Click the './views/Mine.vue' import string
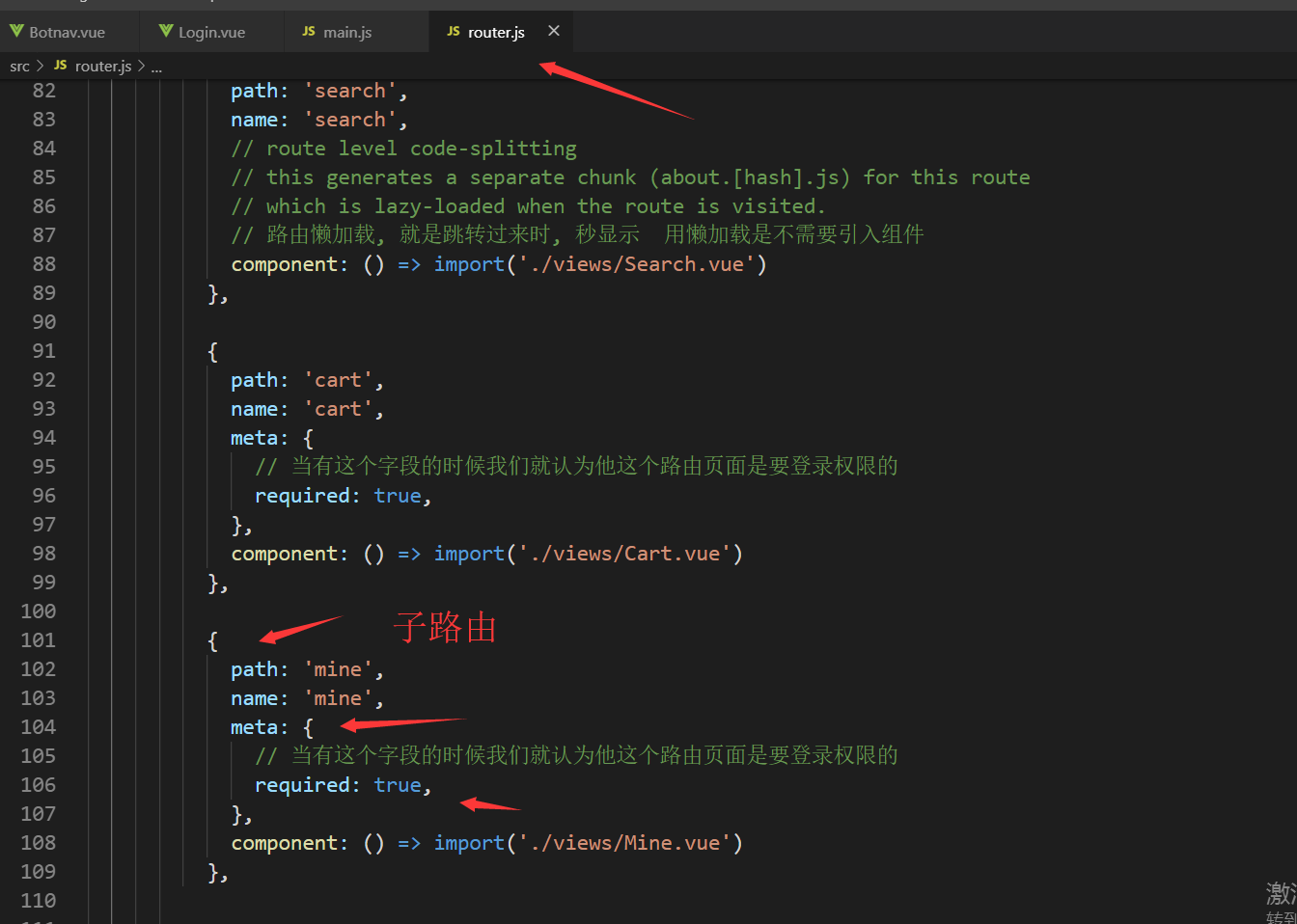 (625, 843)
